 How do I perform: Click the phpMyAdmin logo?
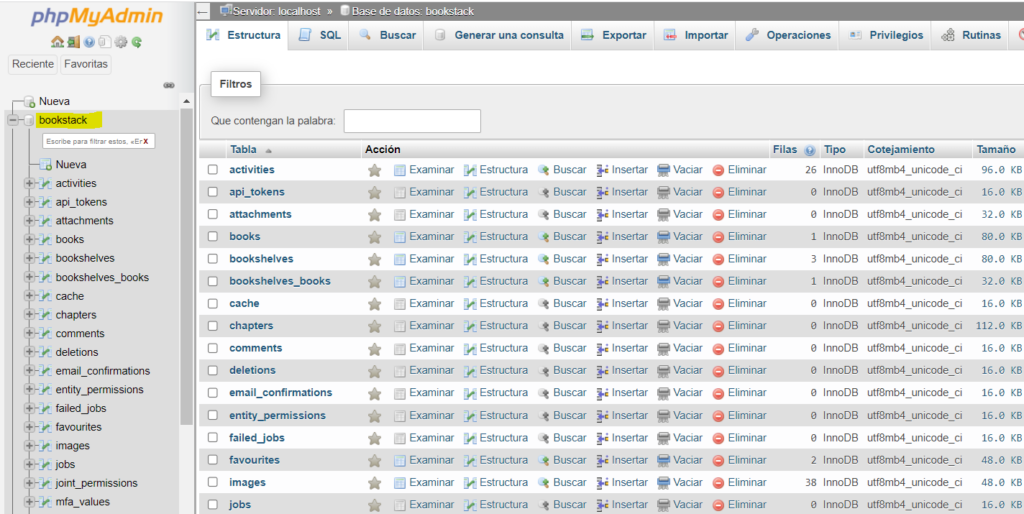pos(97,16)
